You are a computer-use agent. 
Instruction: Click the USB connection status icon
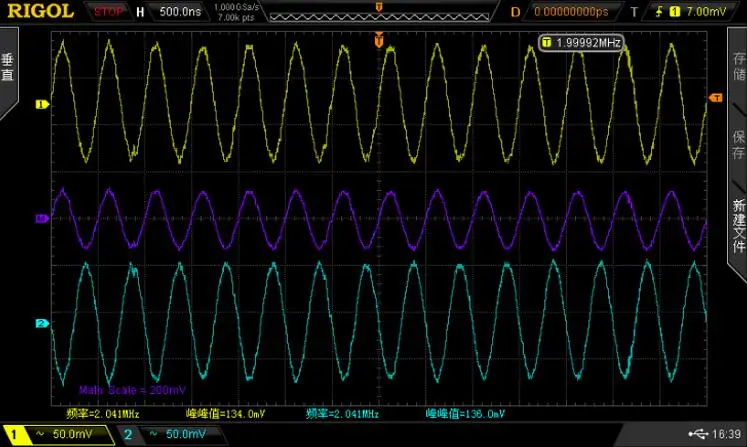[697, 435]
